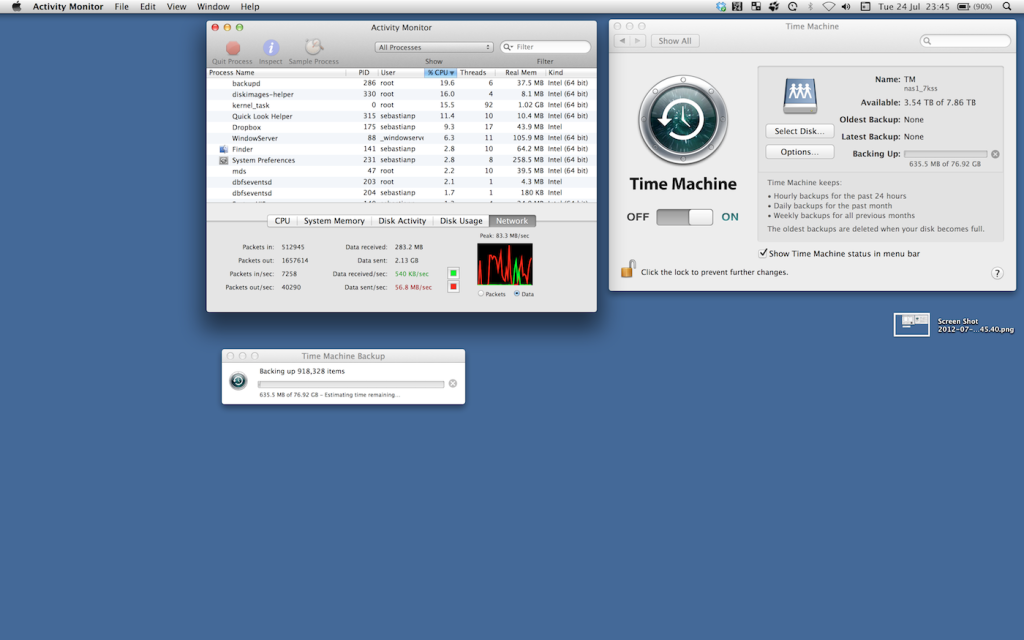The image size is (1024, 640).
Task: Cancel backup in Time Machine preferences pane
Action: click(x=995, y=154)
